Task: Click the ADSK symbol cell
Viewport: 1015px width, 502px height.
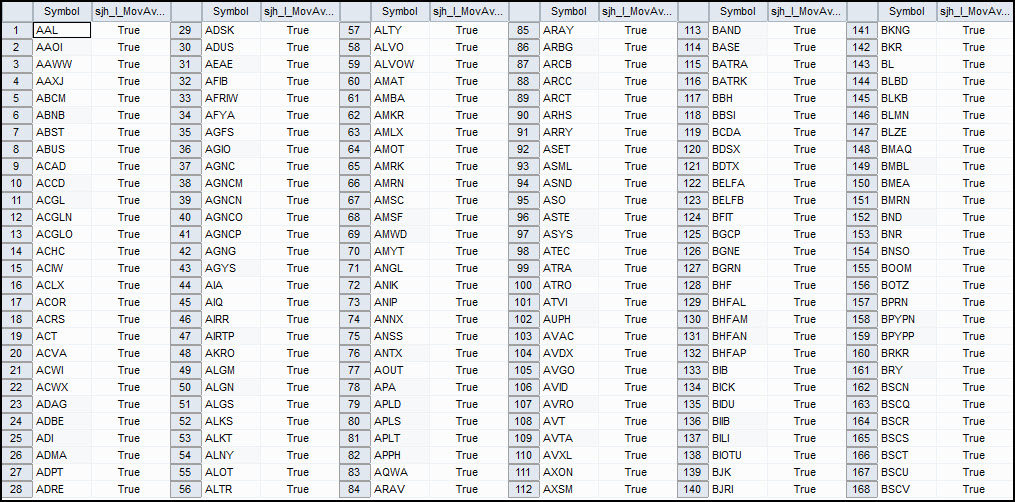Action: 231,30
